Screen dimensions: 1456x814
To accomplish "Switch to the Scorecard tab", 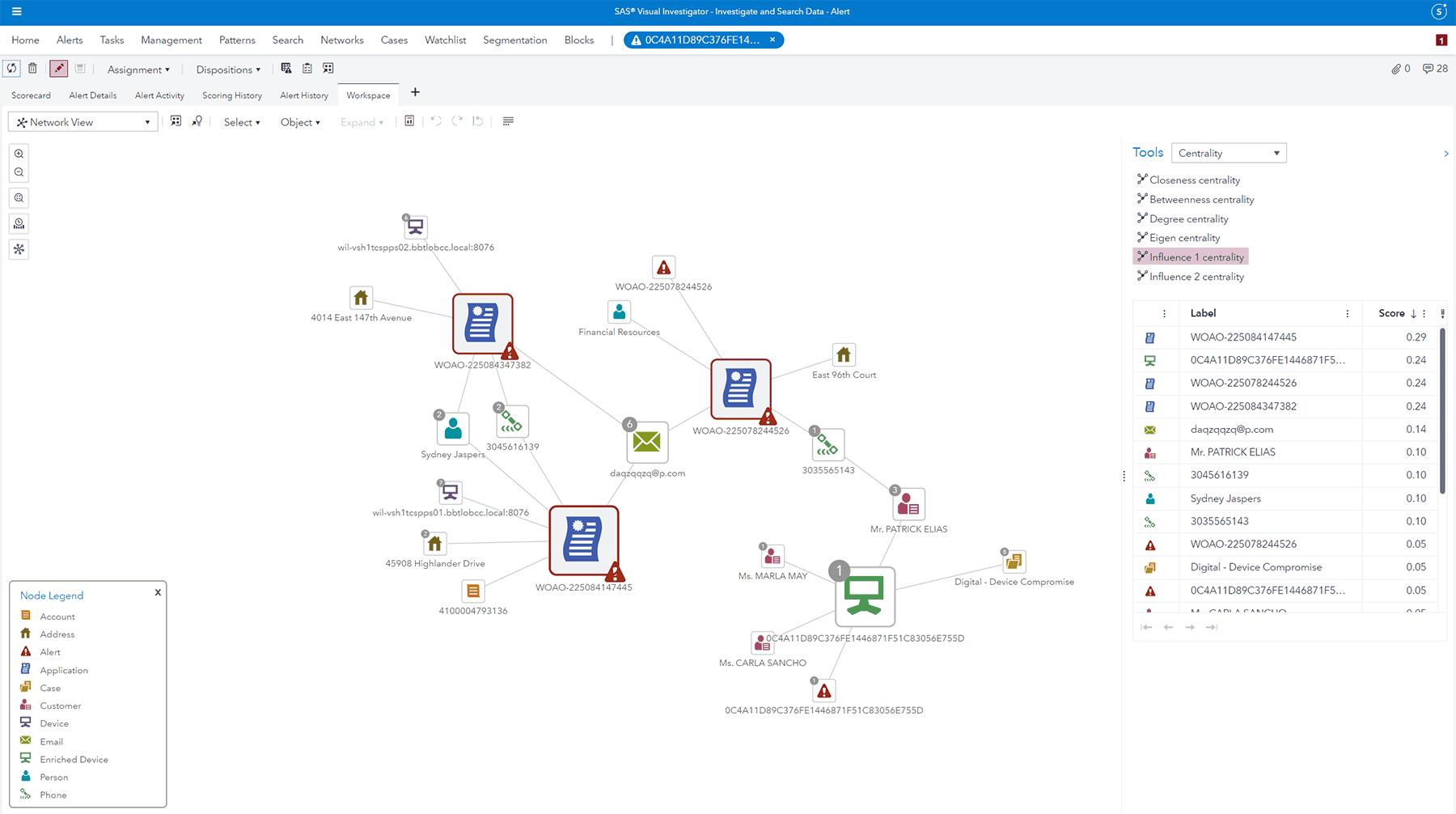I will coord(31,95).
